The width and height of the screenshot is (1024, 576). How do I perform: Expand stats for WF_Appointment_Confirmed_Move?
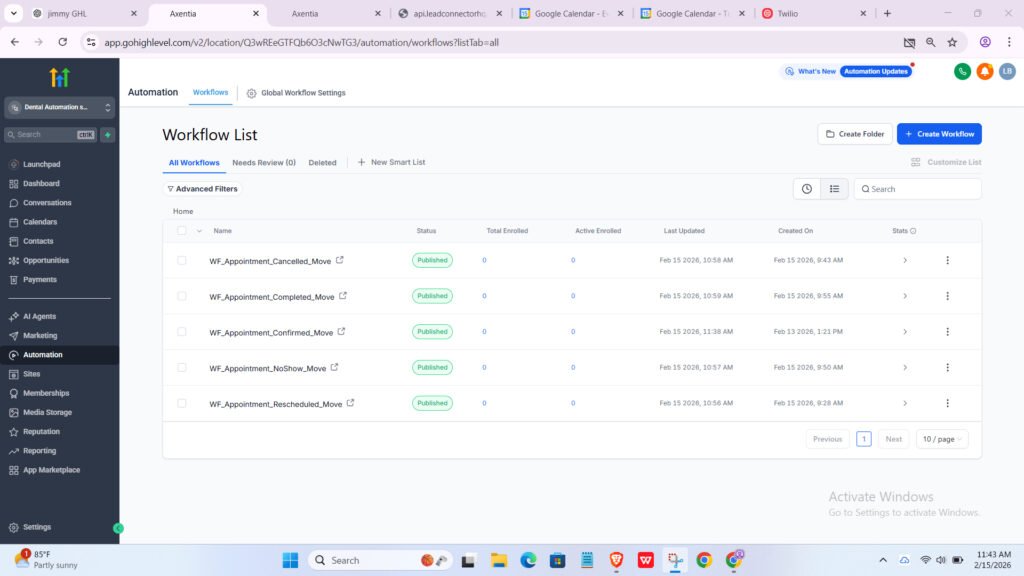click(904, 332)
